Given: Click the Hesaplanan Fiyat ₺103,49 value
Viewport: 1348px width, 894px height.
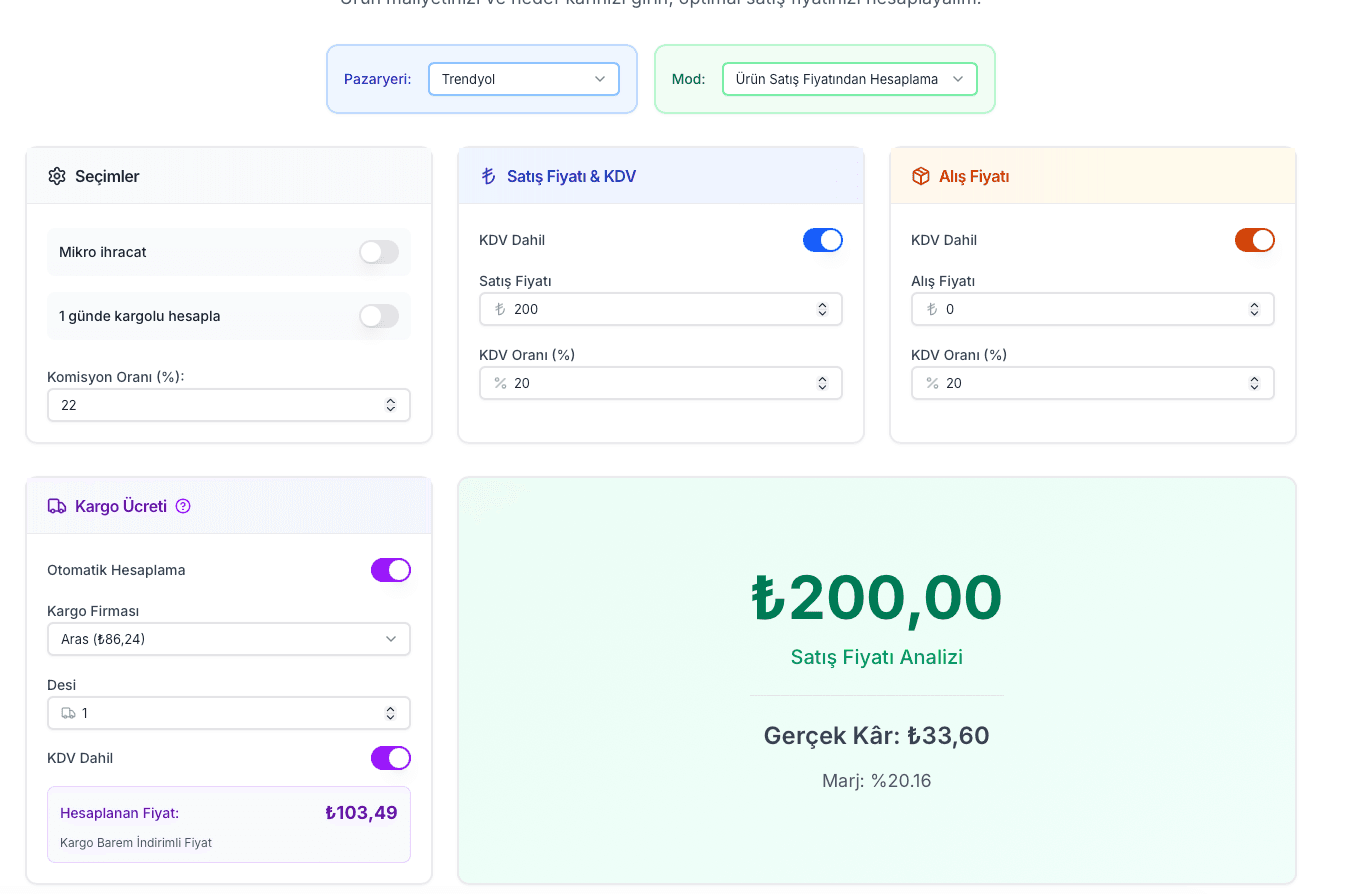Looking at the screenshot, I should click(x=361, y=813).
